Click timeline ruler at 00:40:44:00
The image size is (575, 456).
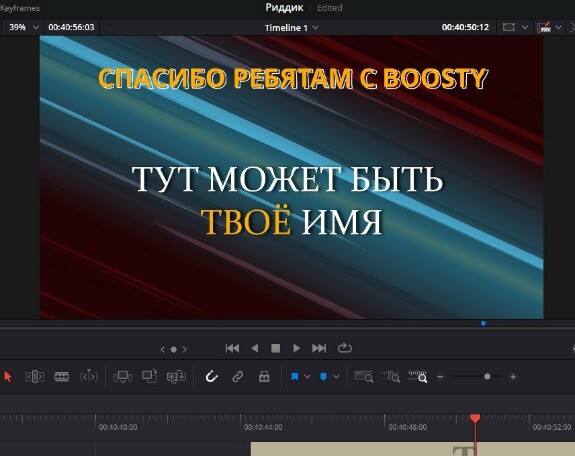[x=263, y=427]
